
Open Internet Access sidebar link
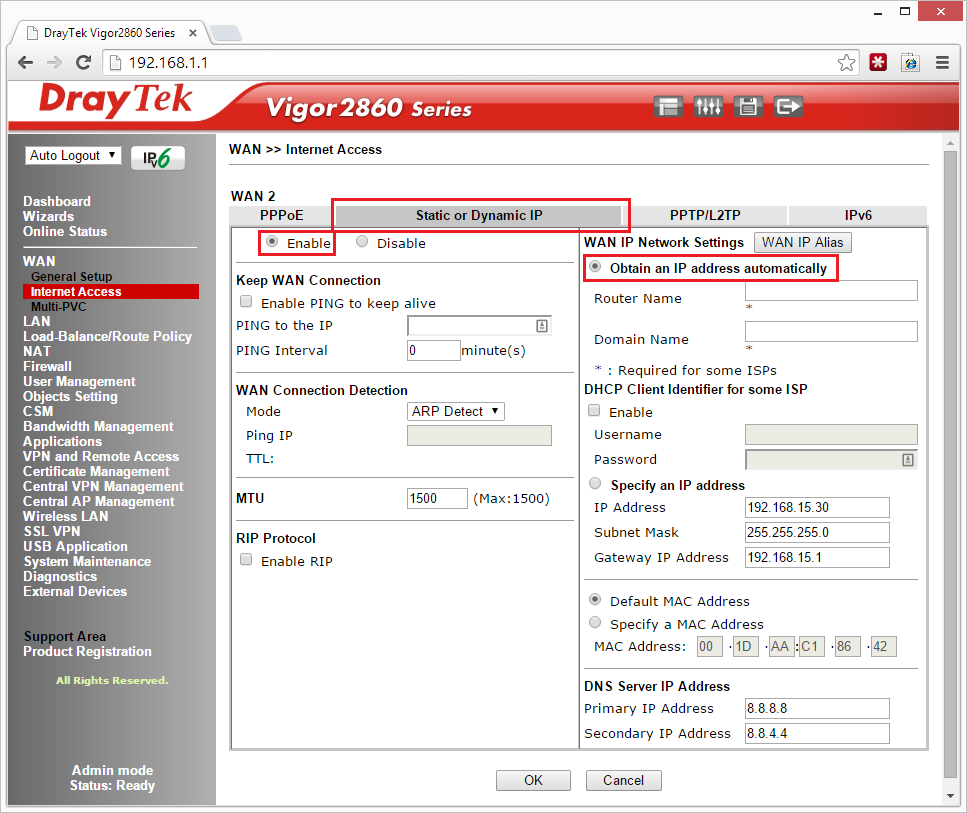click(110, 292)
